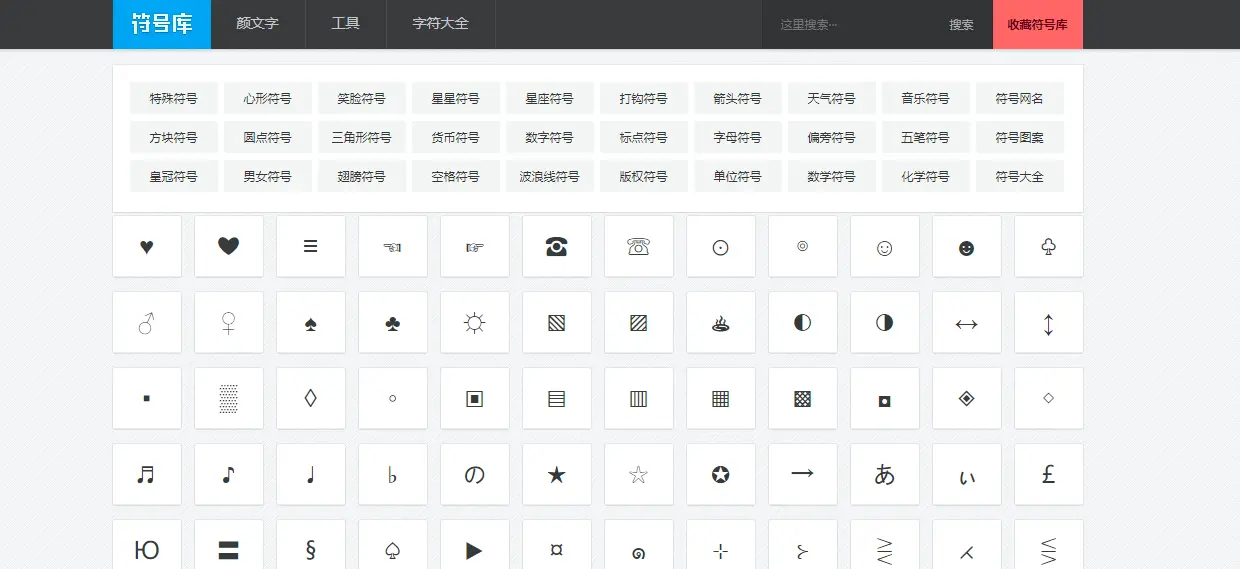Open the 字符大全 navigation tab
The image size is (1240, 569).
pos(441,24)
